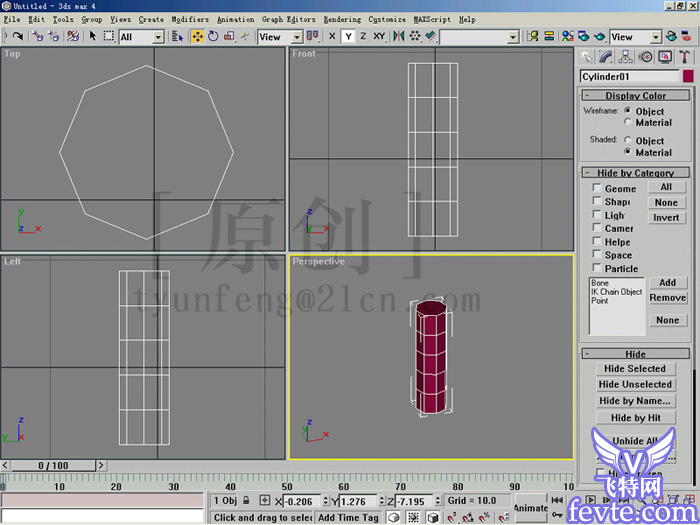Image resolution: width=700 pixels, height=525 pixels.
Task: Activate the Select and Move tool
Action: pyautogui.click(x=198, y=36)
